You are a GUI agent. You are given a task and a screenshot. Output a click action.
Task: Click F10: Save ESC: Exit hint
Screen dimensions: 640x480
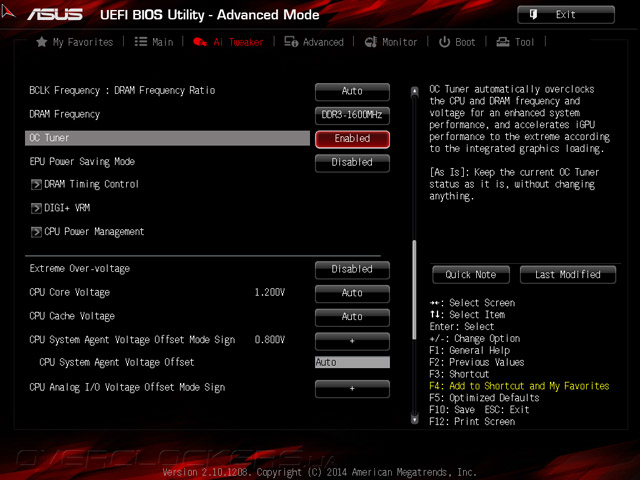pyautogui.click(x=479, y=410)
